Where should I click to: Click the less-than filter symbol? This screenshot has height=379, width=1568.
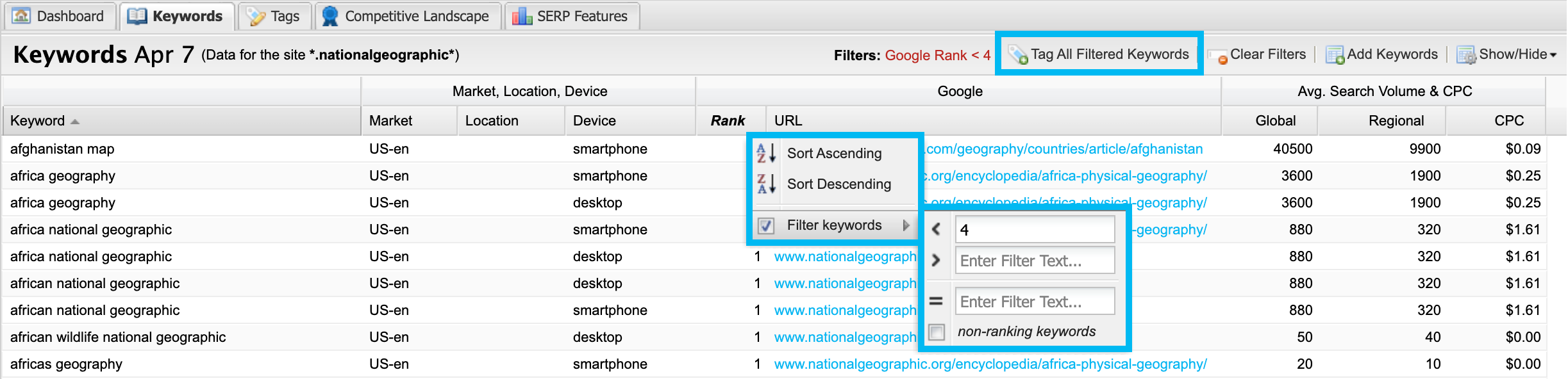click(936, 229)
